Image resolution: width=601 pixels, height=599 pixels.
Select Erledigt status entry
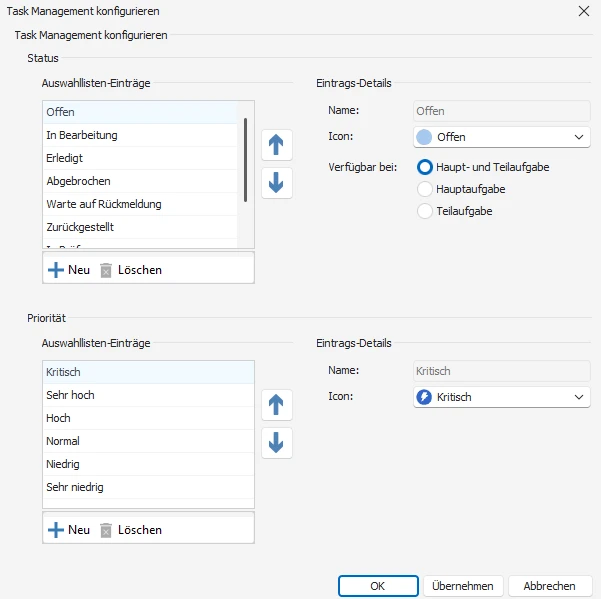pyautogui.click(x=140, y=158)
